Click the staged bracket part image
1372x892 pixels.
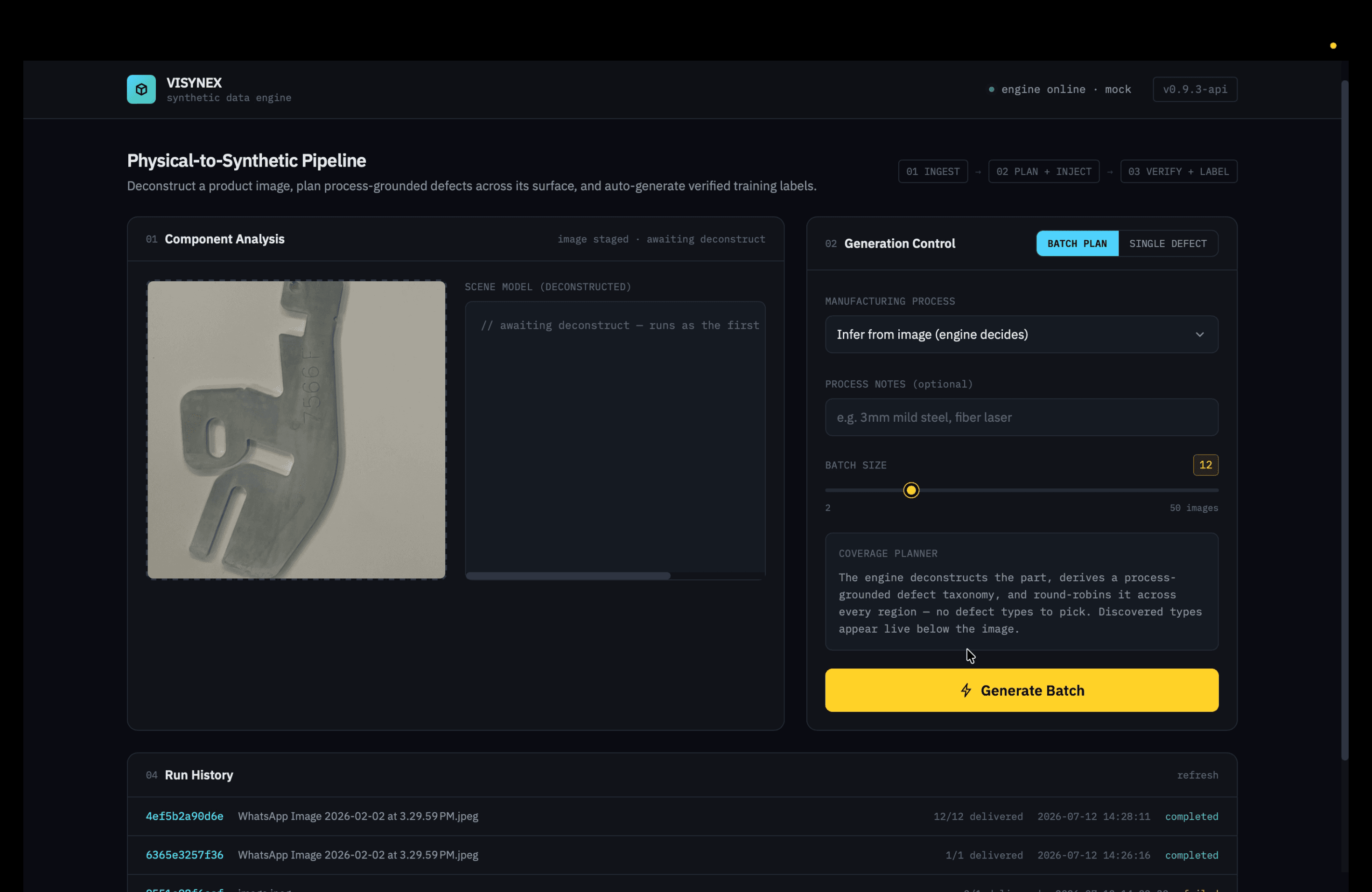(296, 430)
